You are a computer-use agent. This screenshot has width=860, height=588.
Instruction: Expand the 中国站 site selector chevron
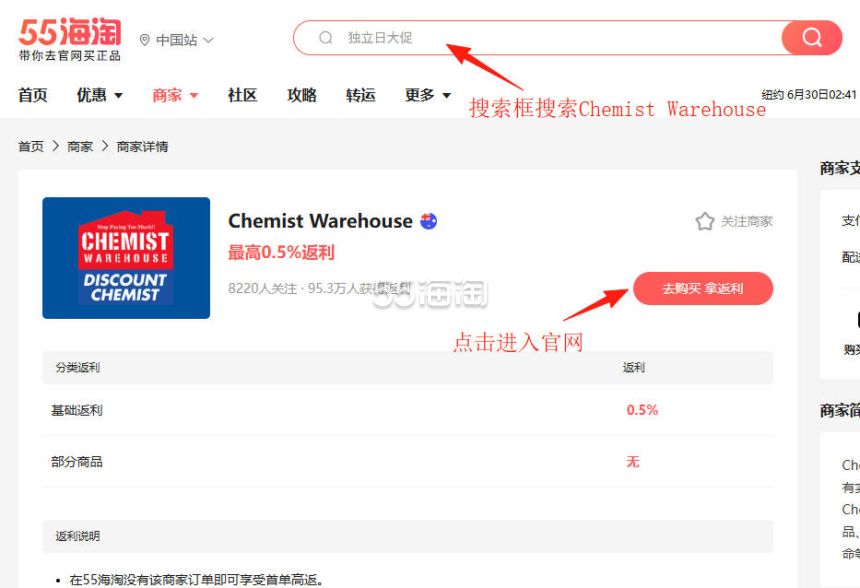pos(208,40)
